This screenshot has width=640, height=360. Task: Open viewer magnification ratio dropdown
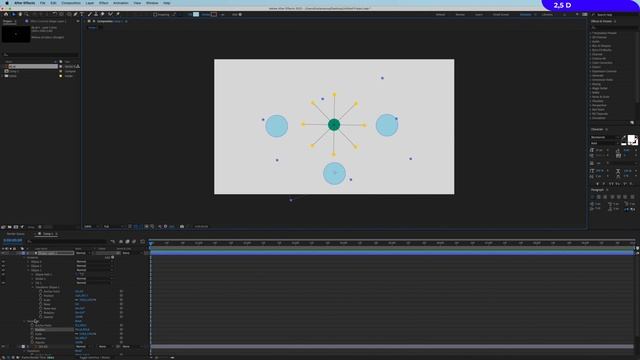click(91, 227)
